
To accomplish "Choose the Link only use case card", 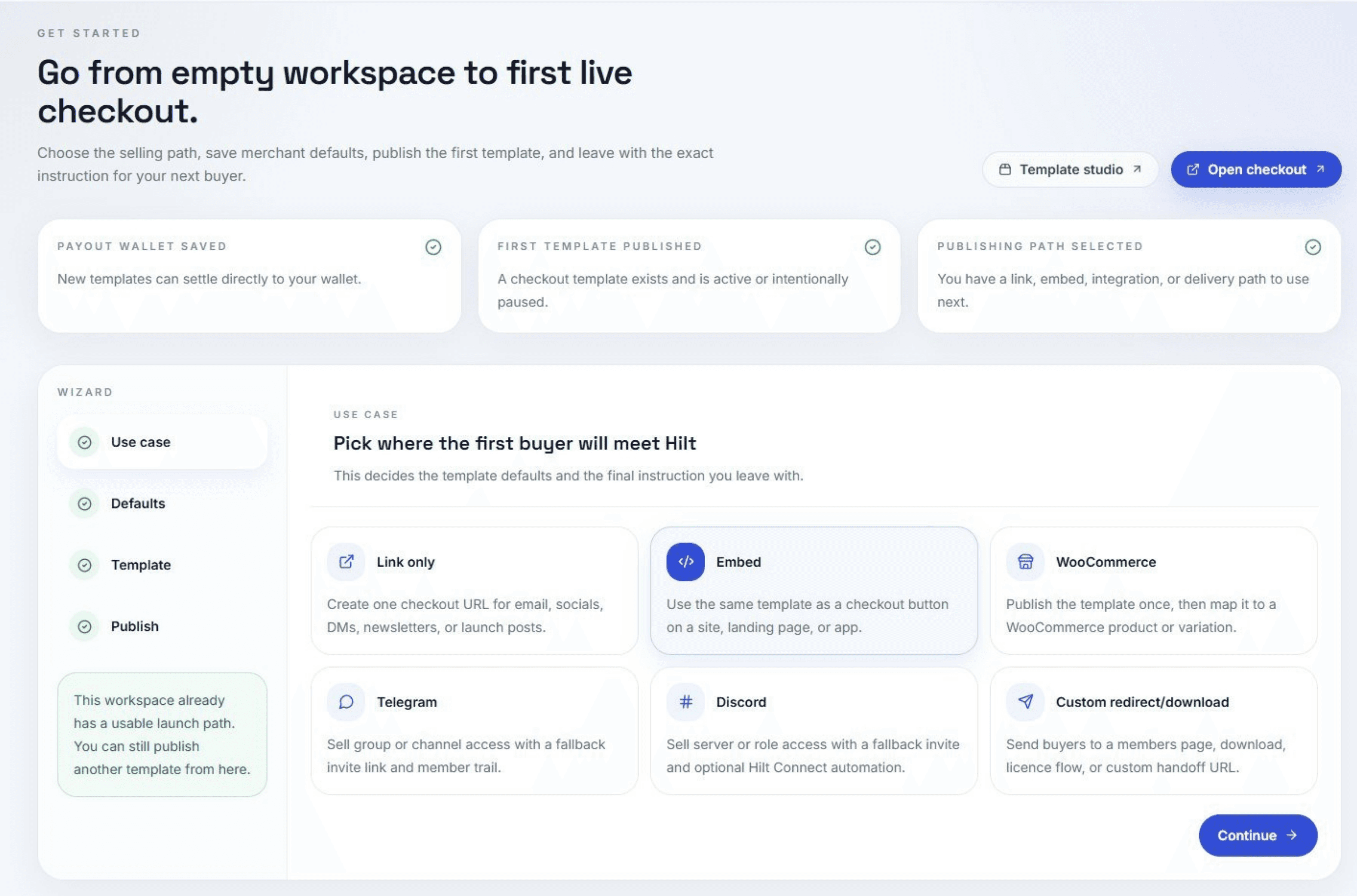I will click(x=474, y=591).
